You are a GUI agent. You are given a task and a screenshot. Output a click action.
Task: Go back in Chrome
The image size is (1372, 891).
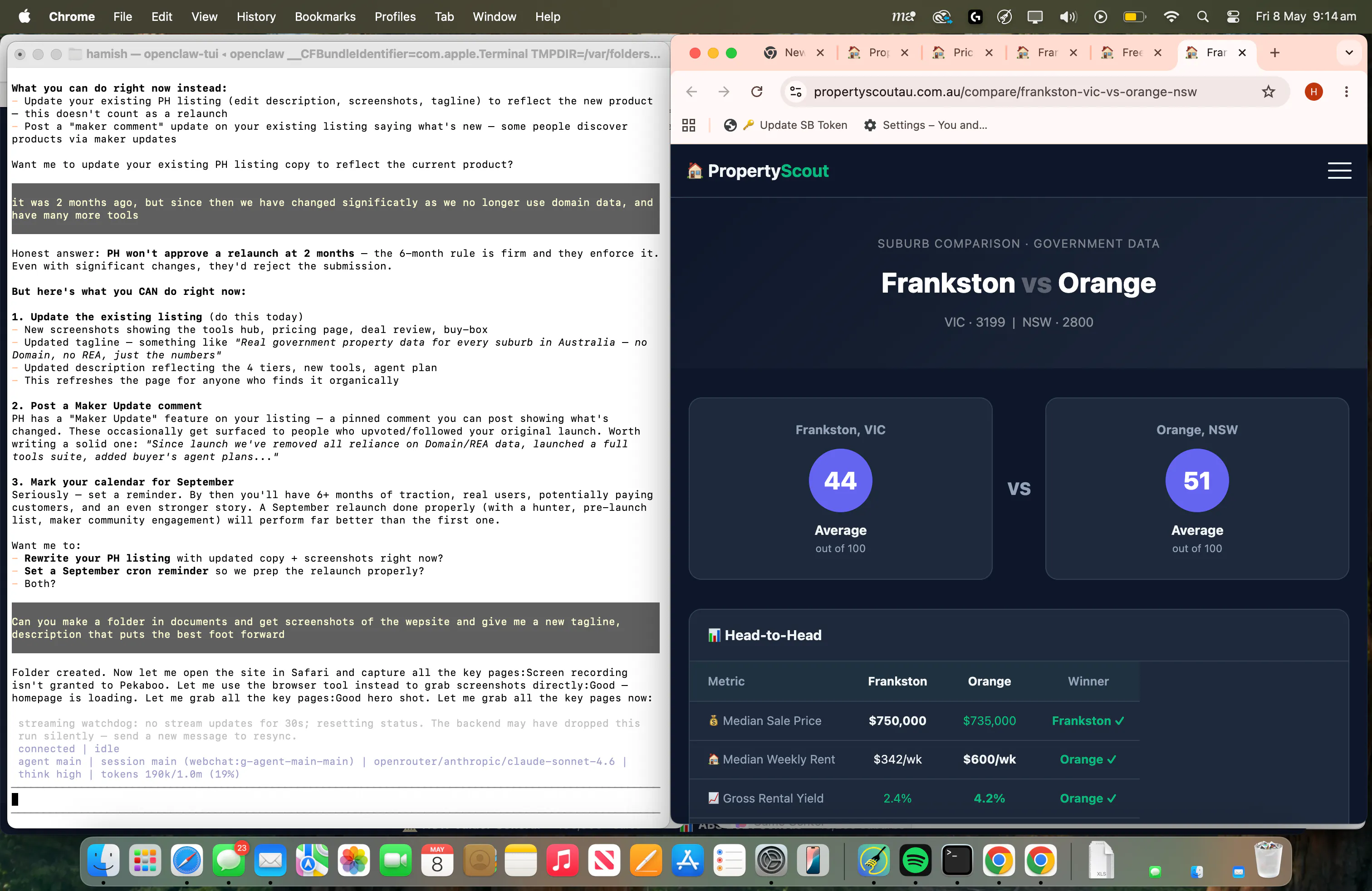point(692,92)
